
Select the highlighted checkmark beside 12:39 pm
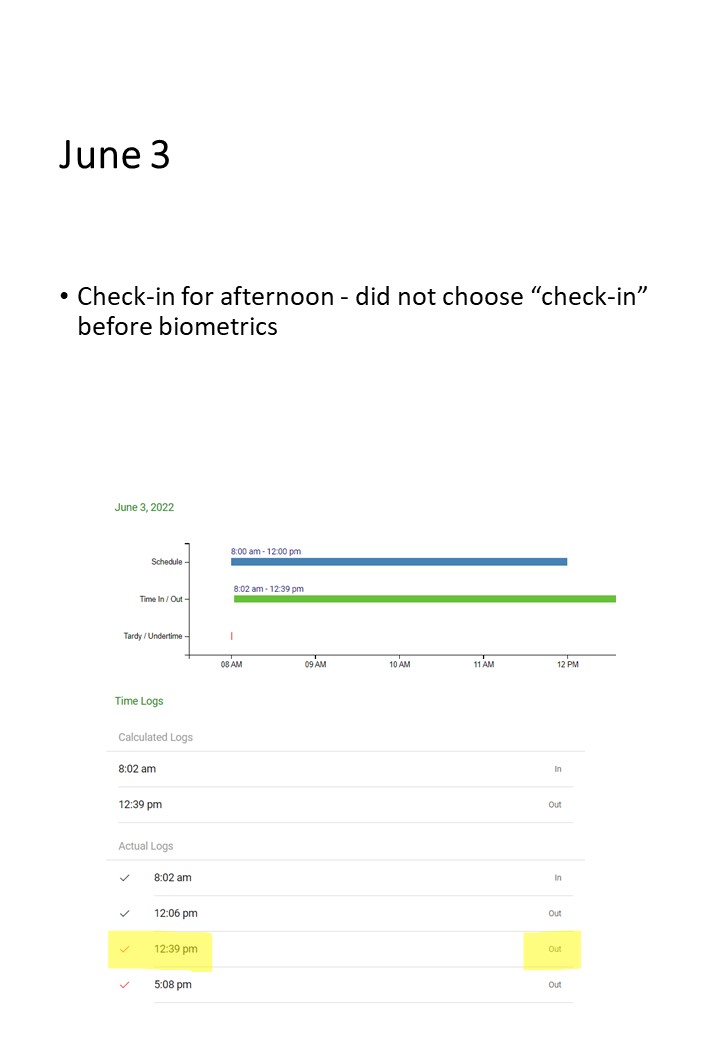click(125, 949)
